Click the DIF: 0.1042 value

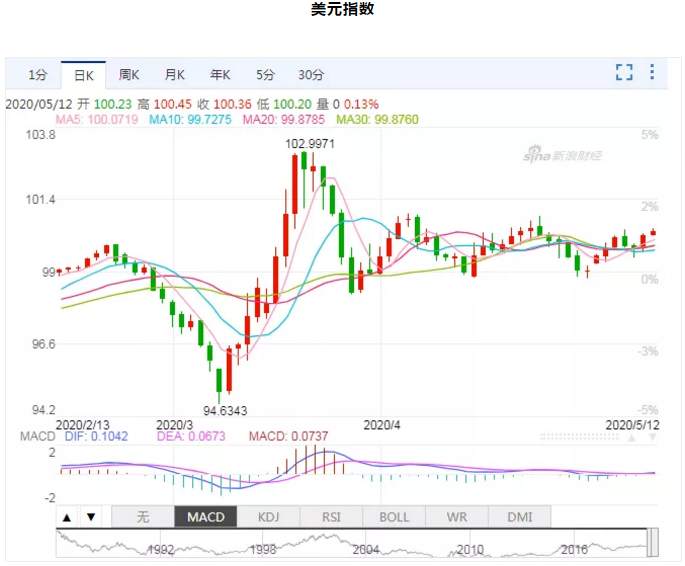click(x=96, y=436)
